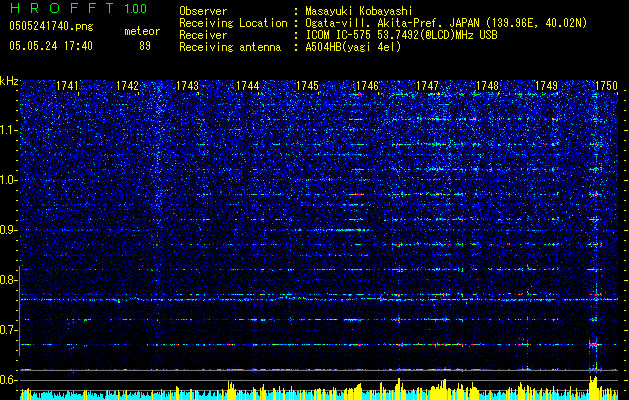Click the 1747 time marker
This screenshot has width=629, height=400.
click(x=428, y=86)
